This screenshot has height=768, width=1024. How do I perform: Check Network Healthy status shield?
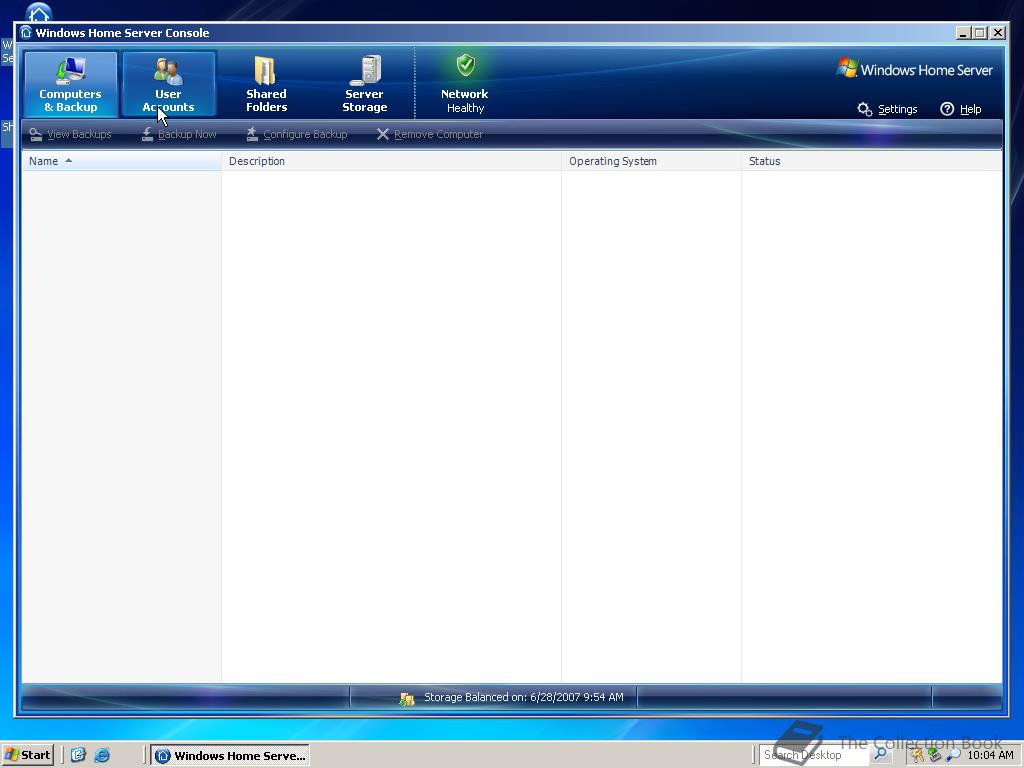[x=465, y=65]
